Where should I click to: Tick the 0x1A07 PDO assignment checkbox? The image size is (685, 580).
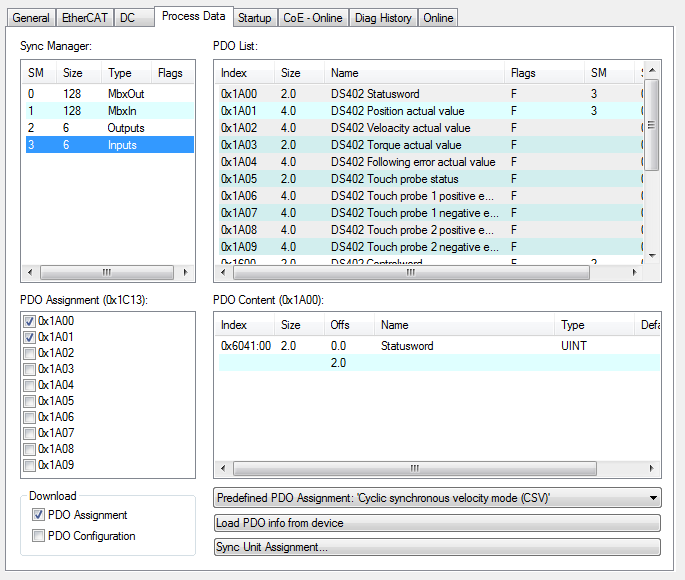coord(29,433)
